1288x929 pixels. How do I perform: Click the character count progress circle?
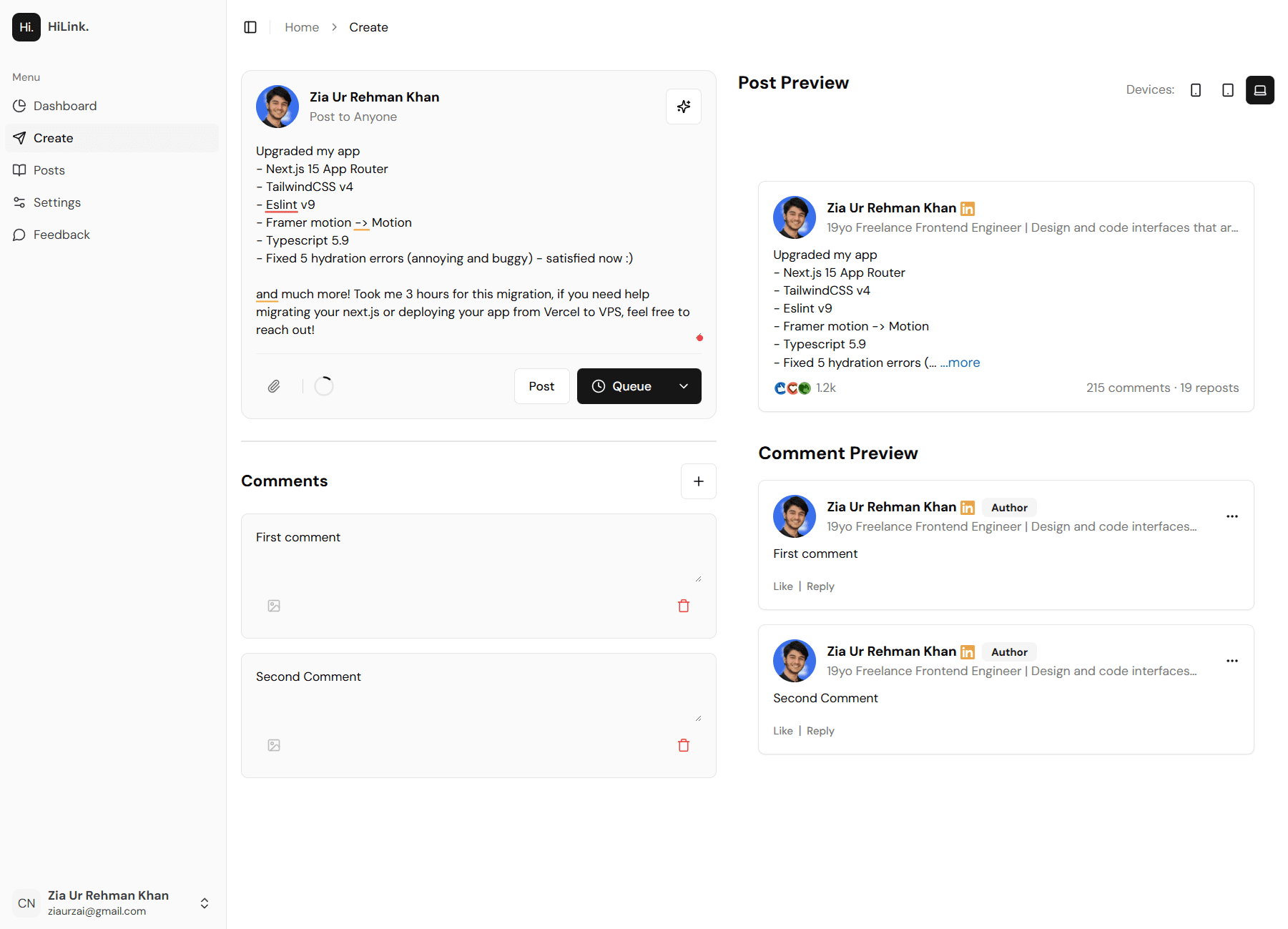tap(324, 386)
